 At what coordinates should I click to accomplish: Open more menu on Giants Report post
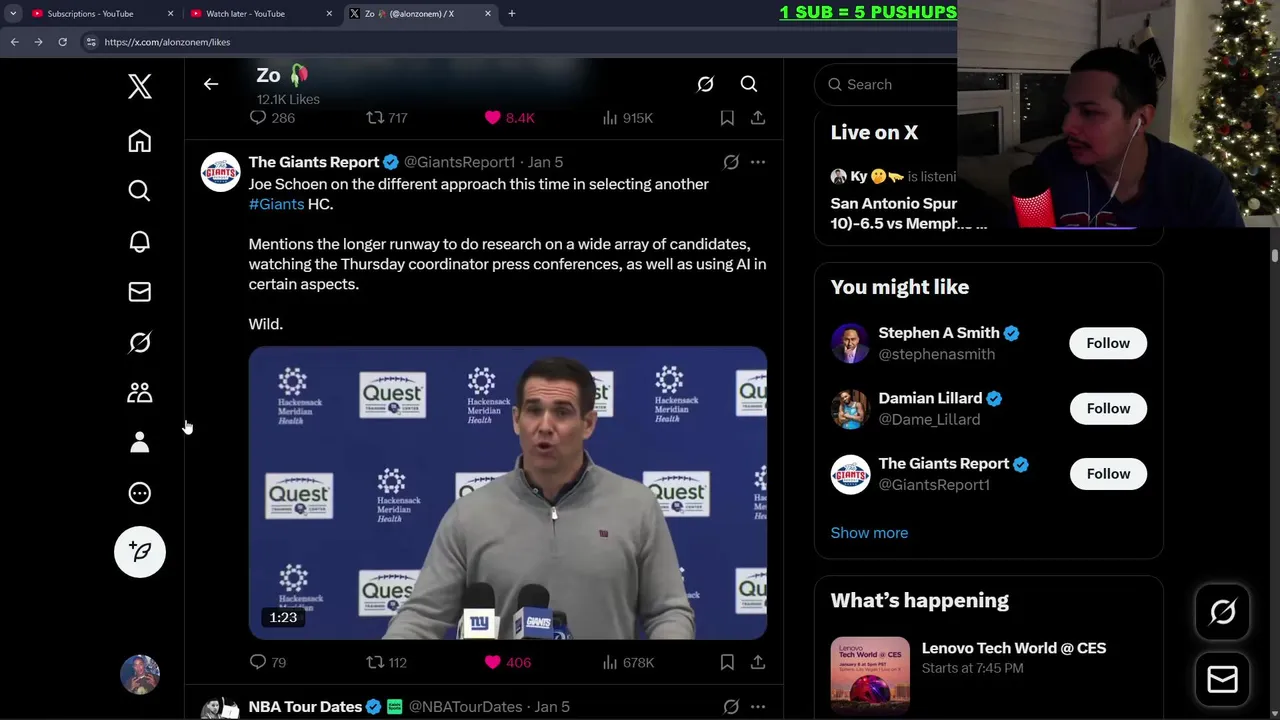point(758,162)
